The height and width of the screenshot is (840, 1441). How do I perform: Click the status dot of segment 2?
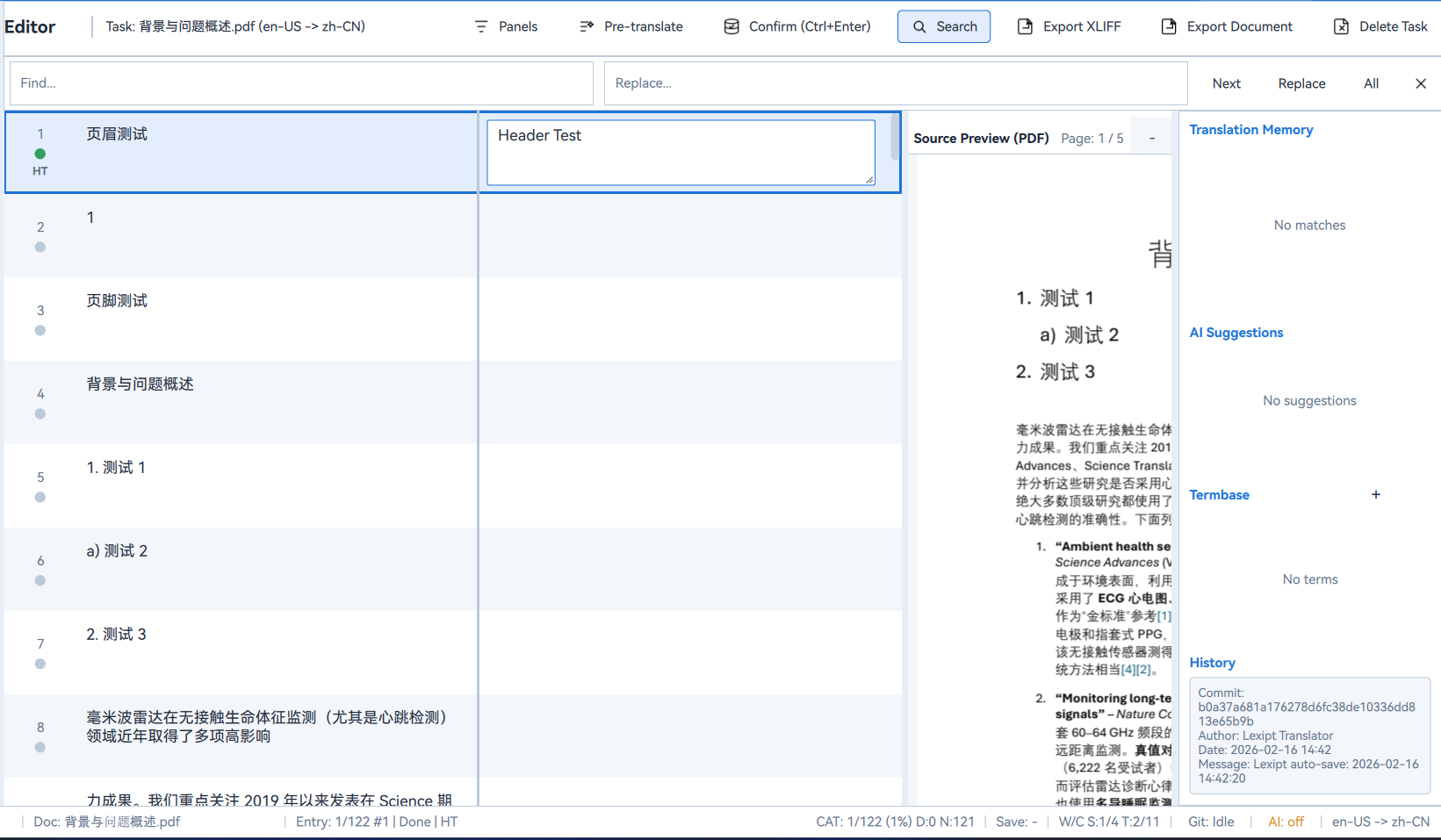40,248
